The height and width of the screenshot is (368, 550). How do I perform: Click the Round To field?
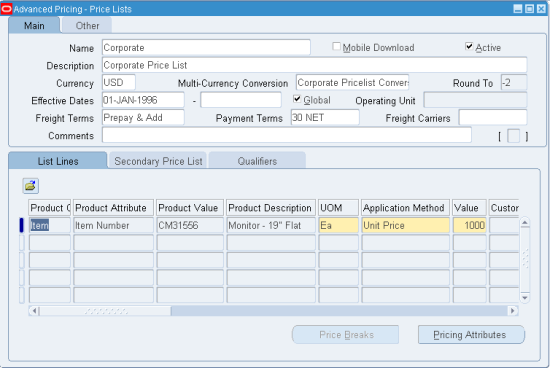[x=514, y=82]
